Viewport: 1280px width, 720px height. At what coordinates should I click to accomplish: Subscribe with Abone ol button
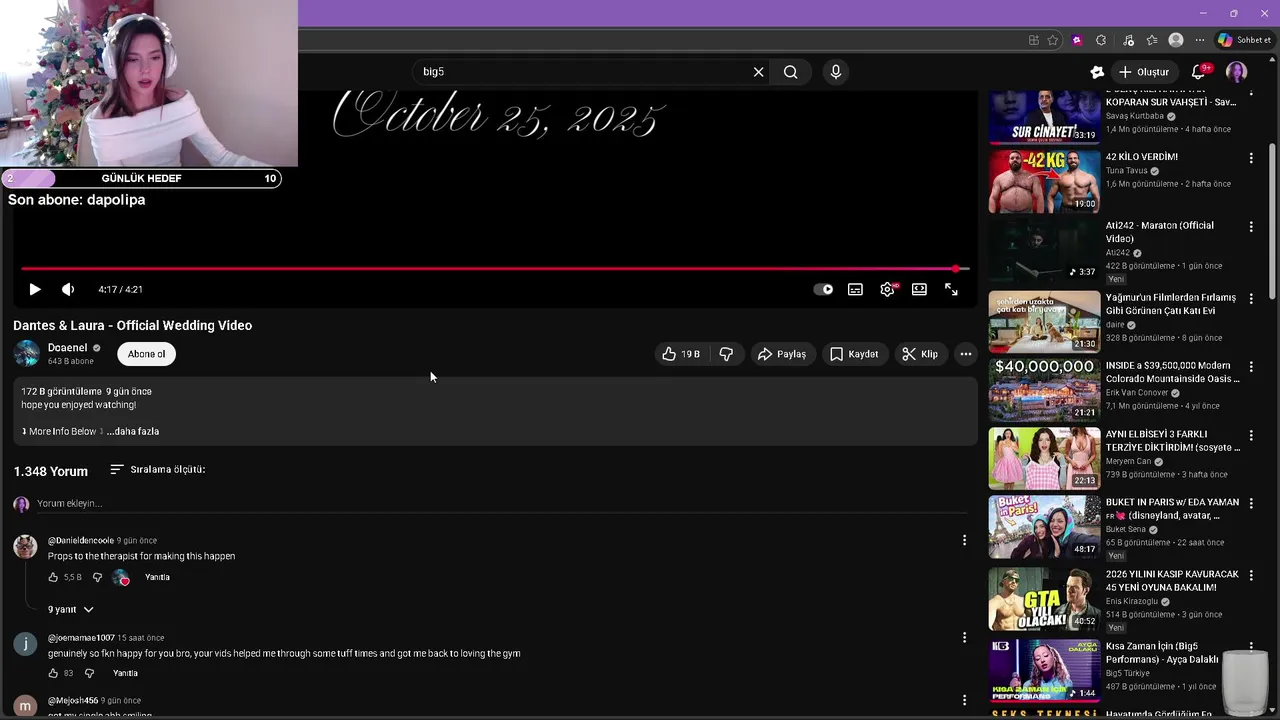[x=146, y=354]
